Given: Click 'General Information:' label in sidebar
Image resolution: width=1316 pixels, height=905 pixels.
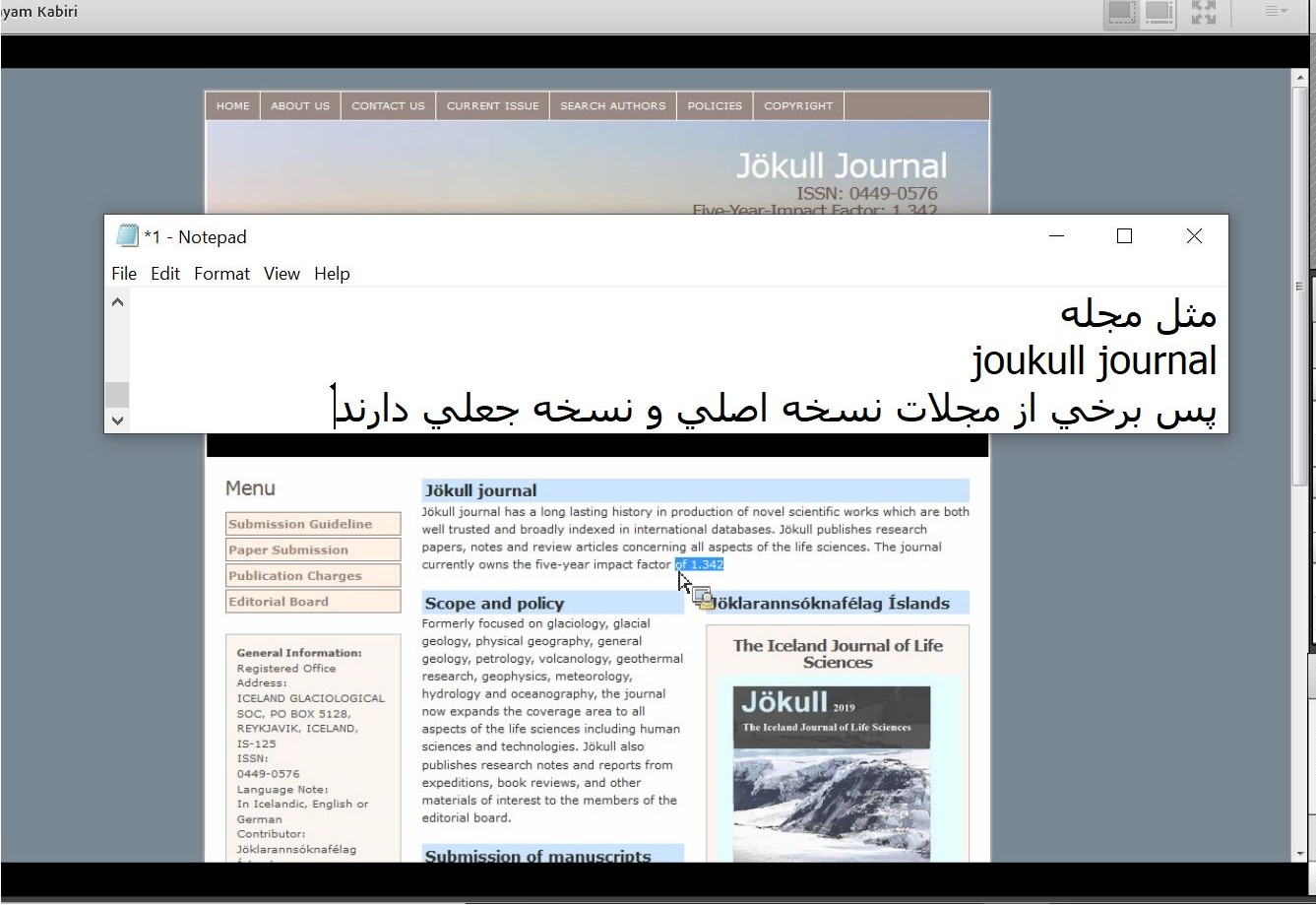Looking at the screenshot, I should pos(299,653).
